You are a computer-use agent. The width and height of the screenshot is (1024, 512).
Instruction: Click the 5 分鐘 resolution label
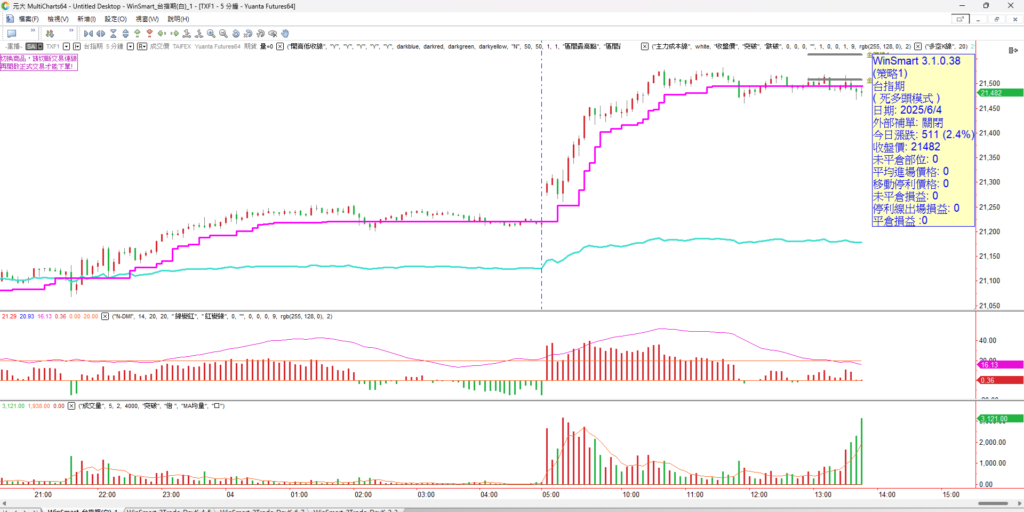click(x=114, y=46)
